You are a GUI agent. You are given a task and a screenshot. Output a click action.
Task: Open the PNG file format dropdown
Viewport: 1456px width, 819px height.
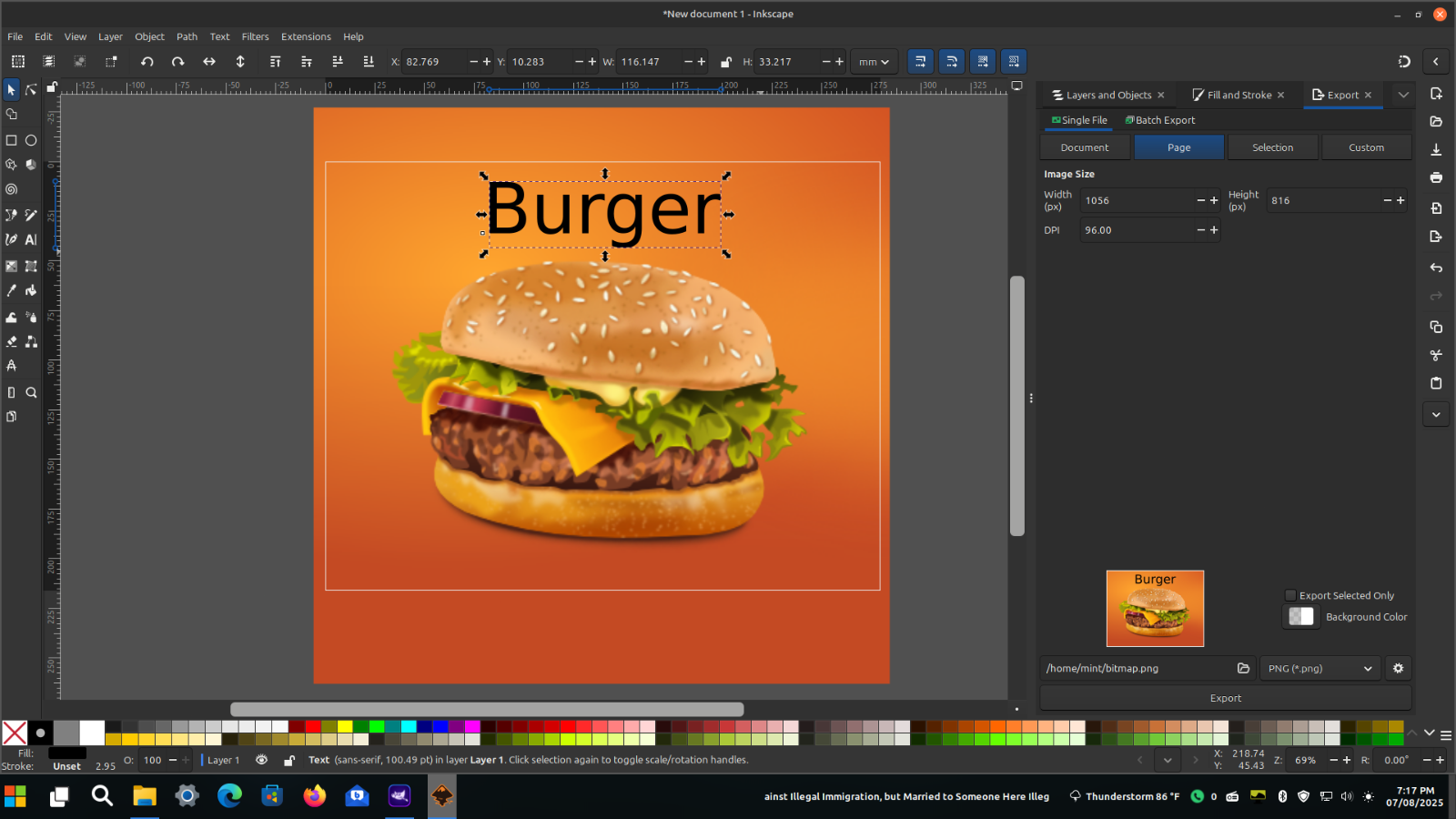[1319, 668]
